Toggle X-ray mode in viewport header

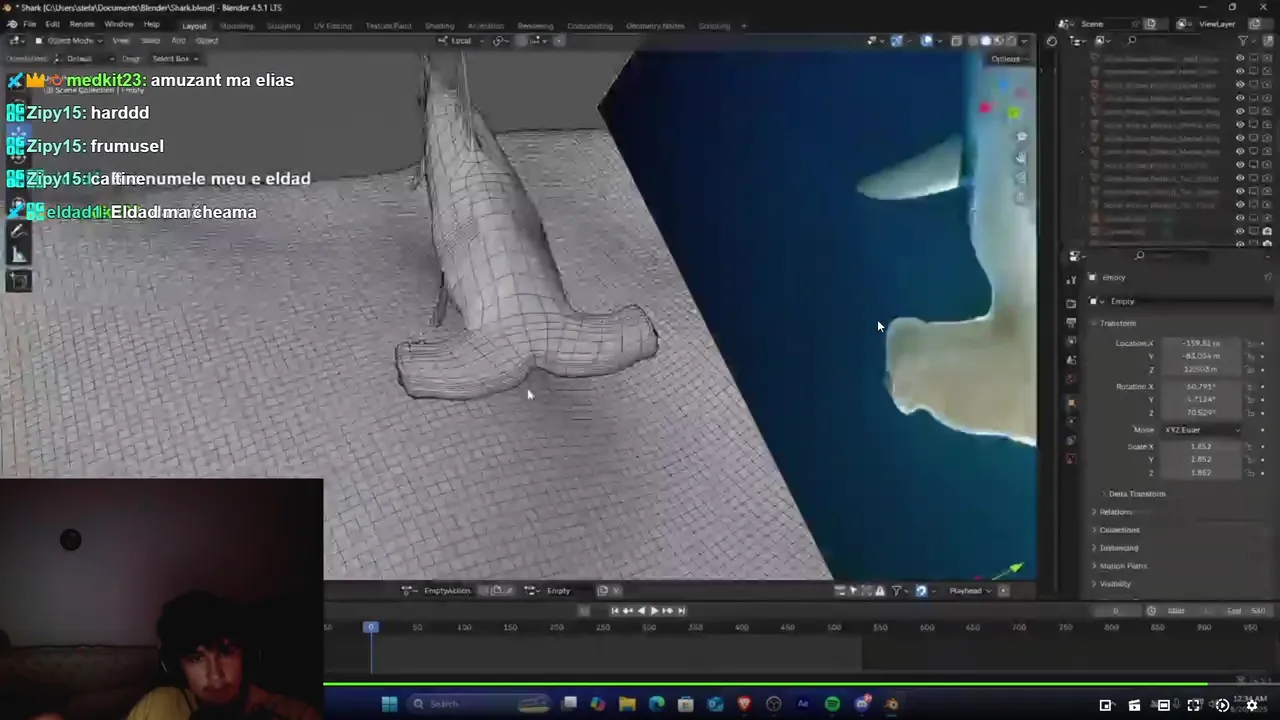(x=956, y=41)
